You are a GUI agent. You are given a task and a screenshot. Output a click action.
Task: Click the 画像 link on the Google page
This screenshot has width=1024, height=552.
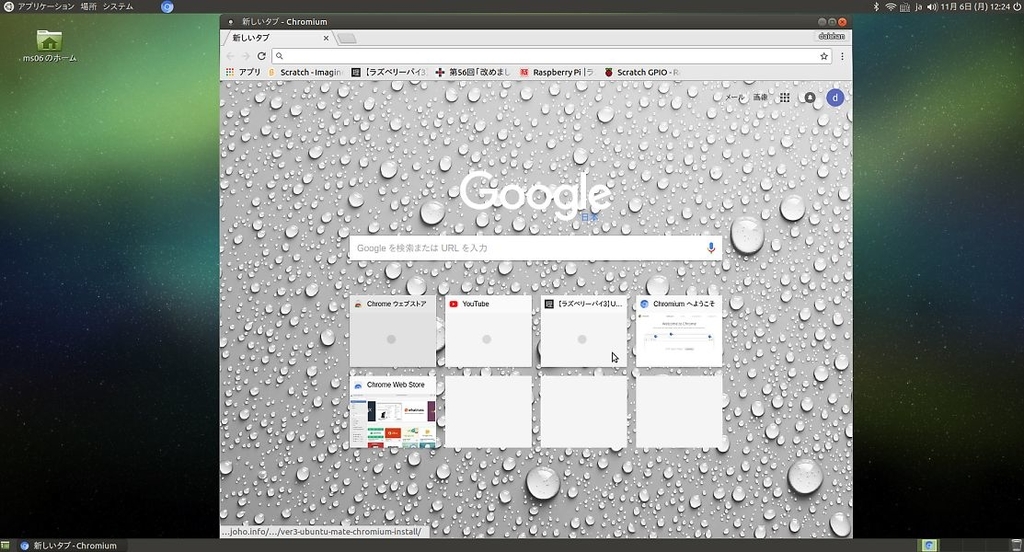[760, 97]
